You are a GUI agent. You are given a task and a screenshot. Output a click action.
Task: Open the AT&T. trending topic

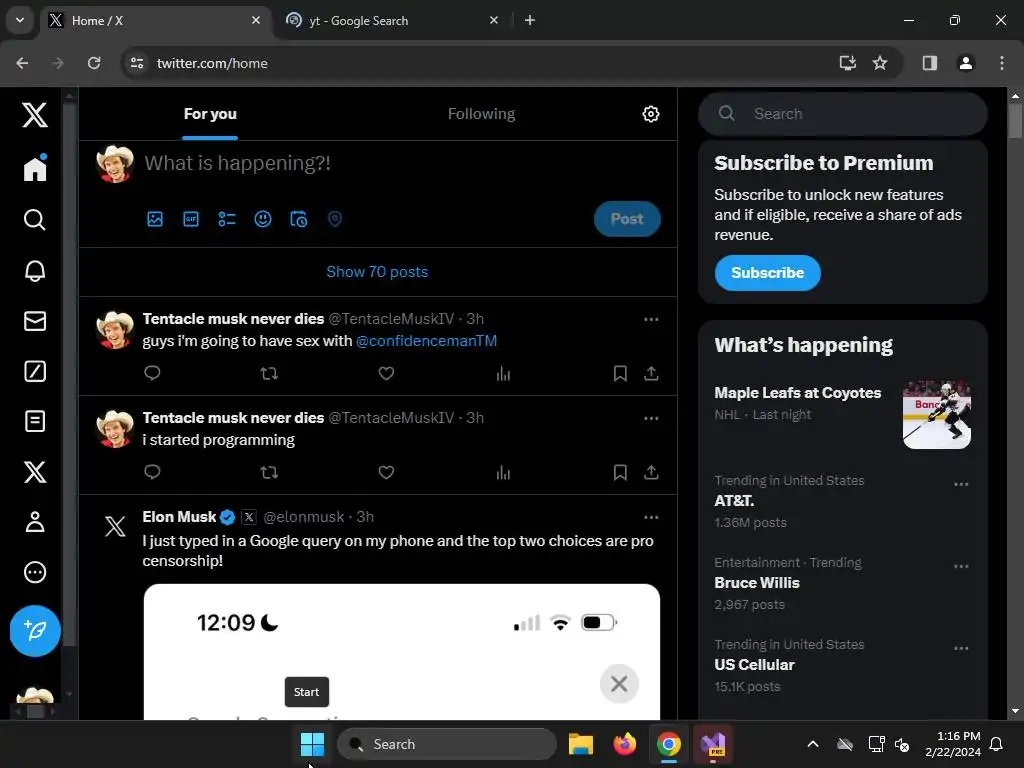pos(734,501)
